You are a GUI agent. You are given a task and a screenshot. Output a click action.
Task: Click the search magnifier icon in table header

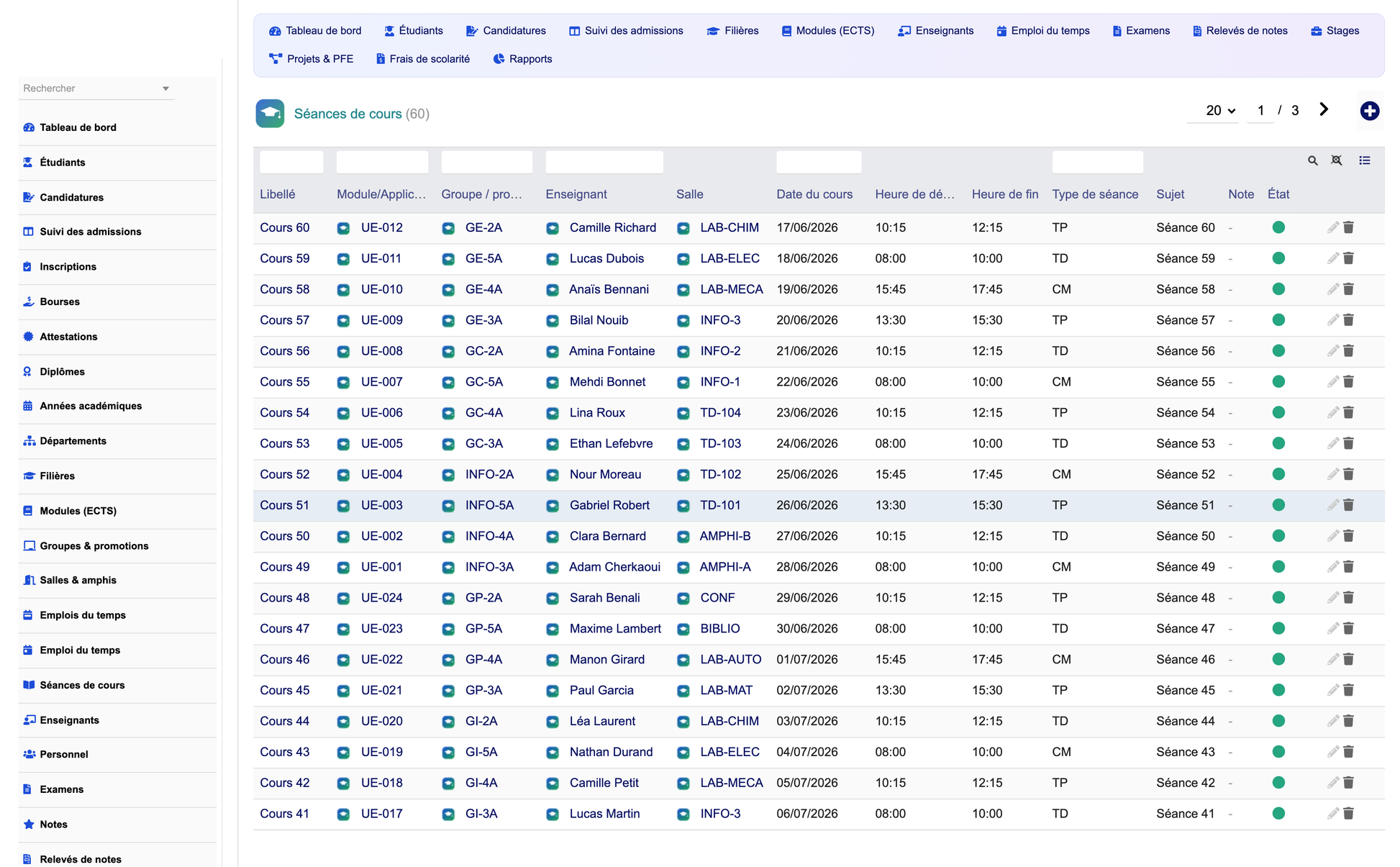(x=1312, y=160)
